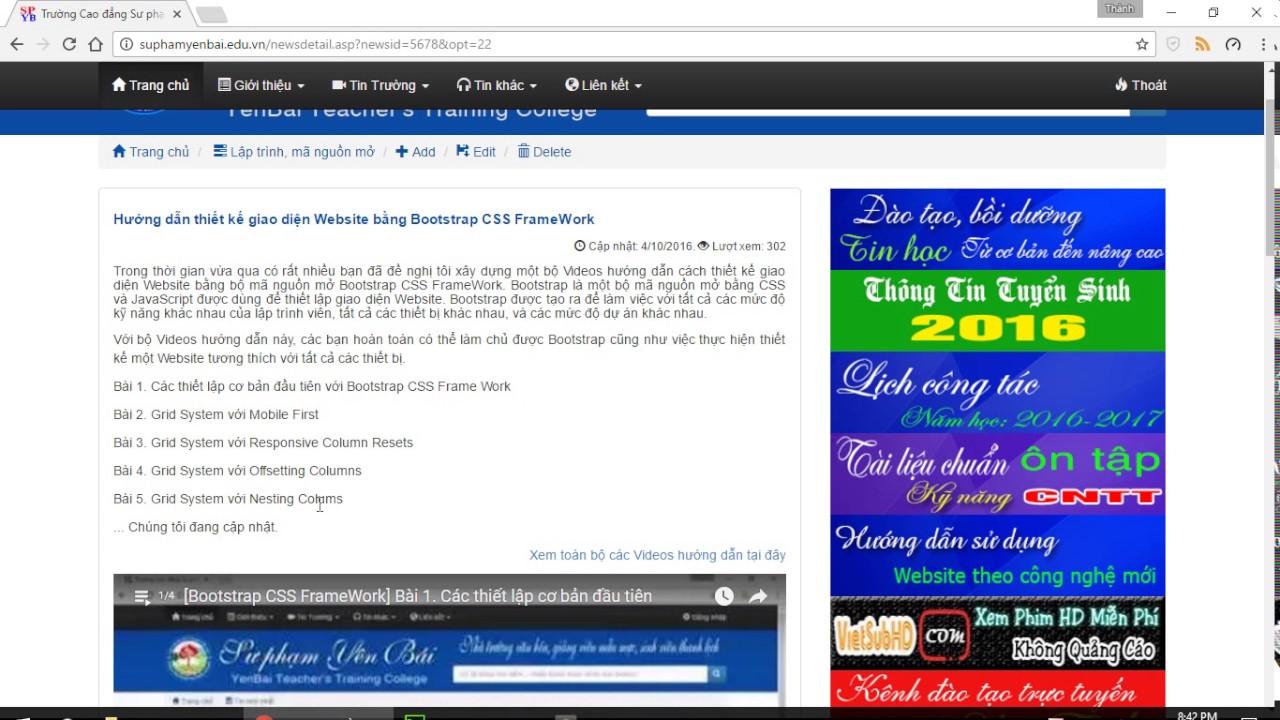
Task: Go to Trang chủ in navbar
Action: pyautogui.click(x=151, y=85)
